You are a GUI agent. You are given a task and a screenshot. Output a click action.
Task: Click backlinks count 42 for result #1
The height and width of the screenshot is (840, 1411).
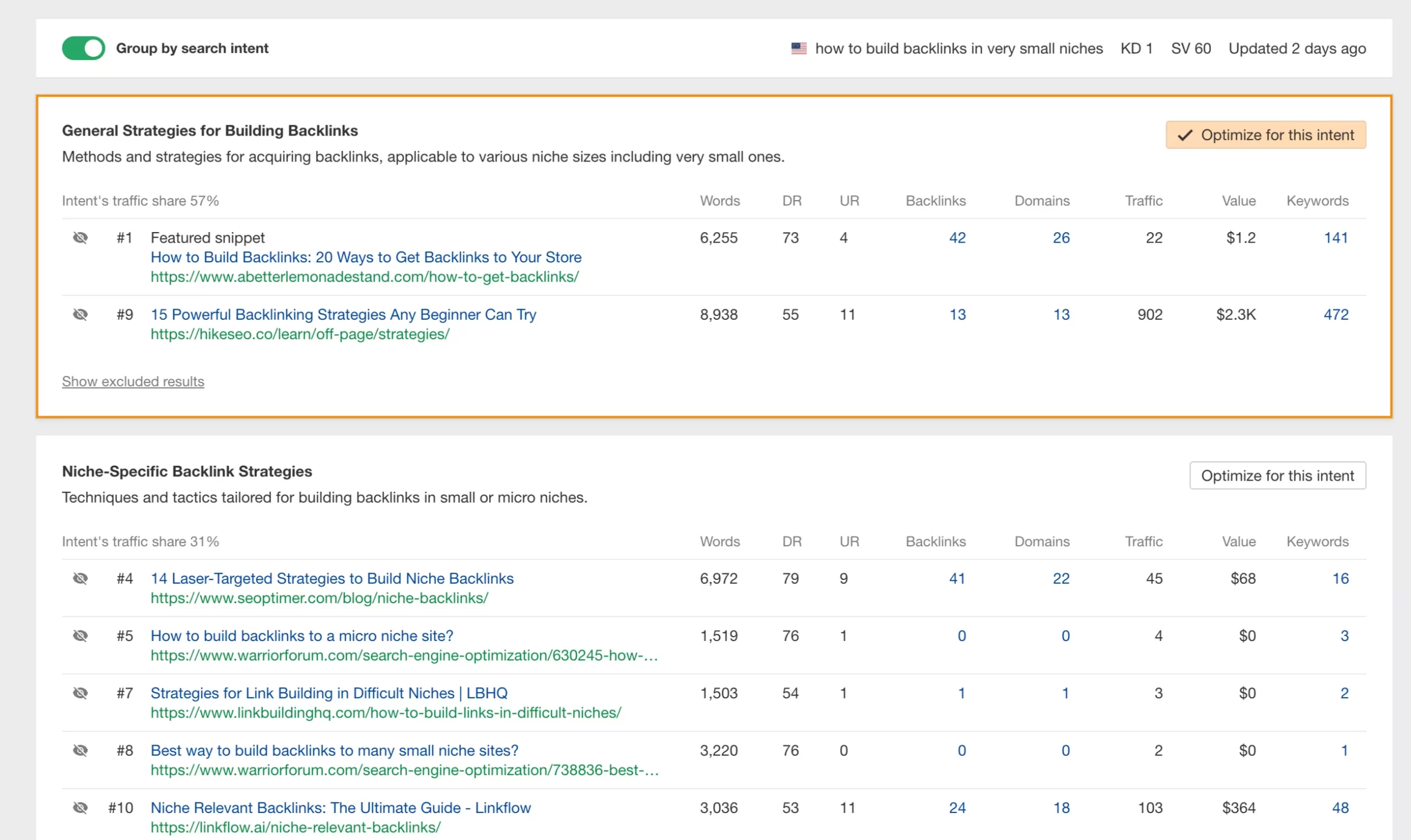[957, 238]
